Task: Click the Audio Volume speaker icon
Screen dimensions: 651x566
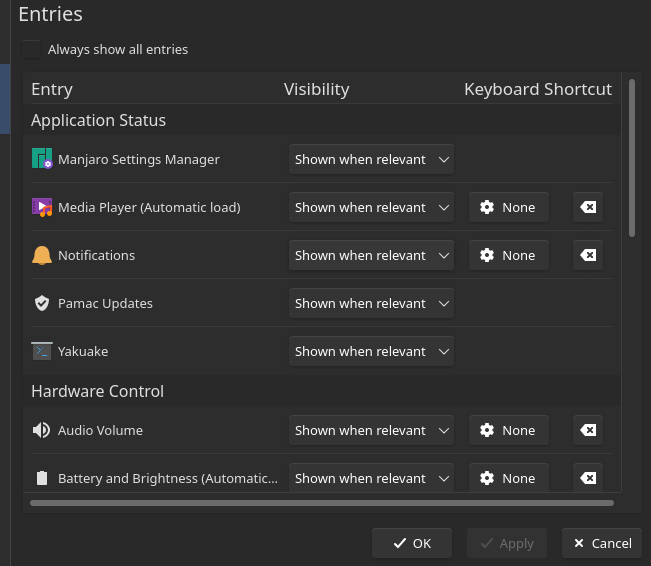Action: [x=42, y=430]
